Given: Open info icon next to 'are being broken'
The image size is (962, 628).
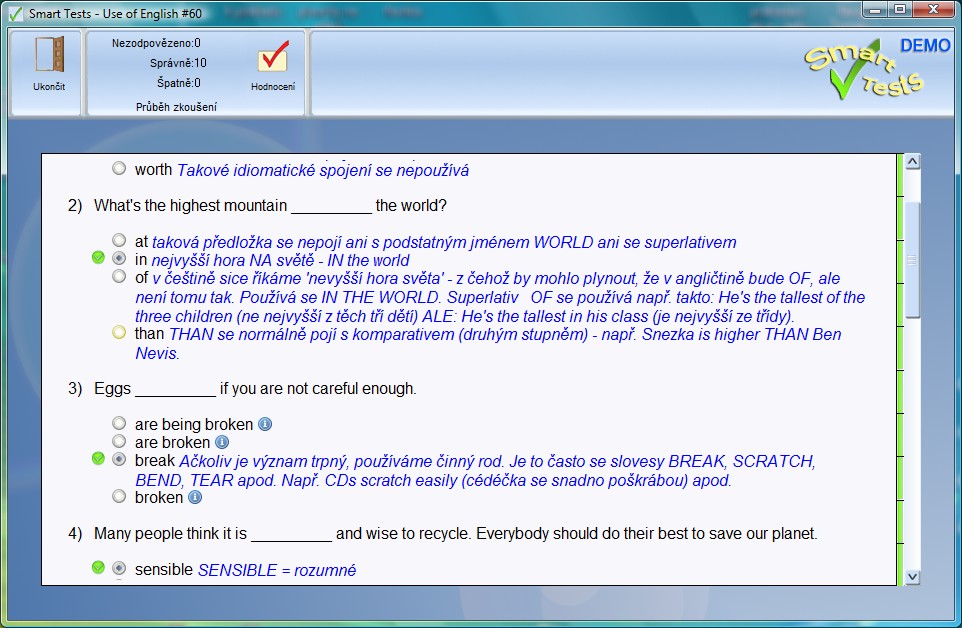Looking at the screenshot, I should 265,424.
